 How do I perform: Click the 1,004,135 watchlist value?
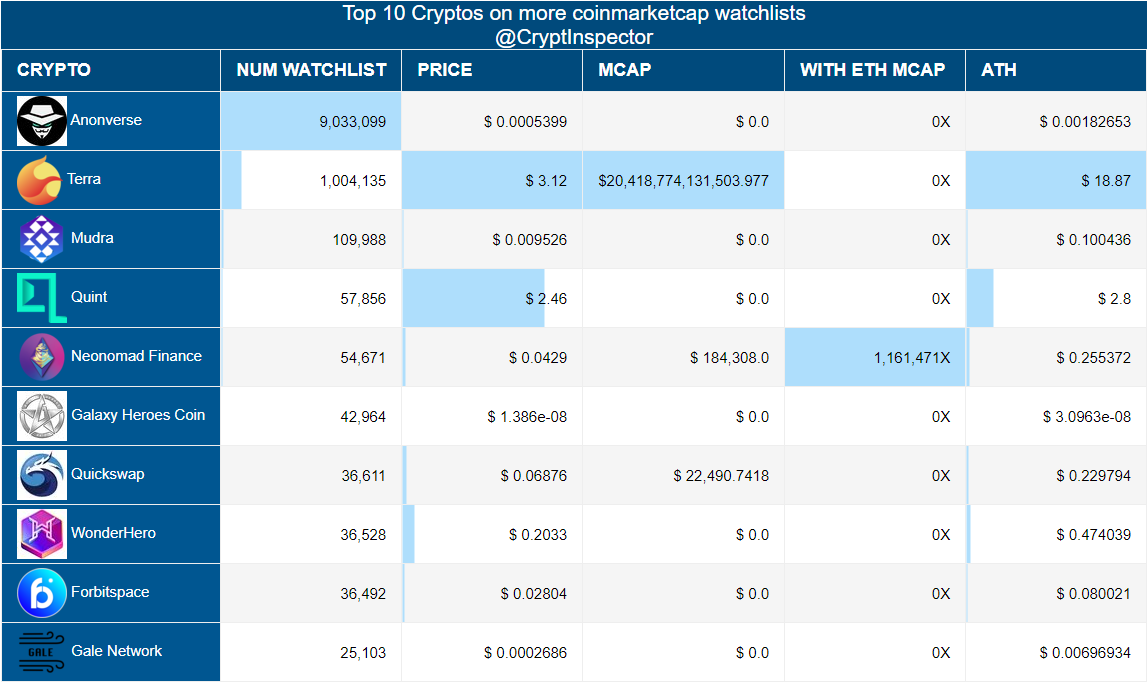(353, 181)
